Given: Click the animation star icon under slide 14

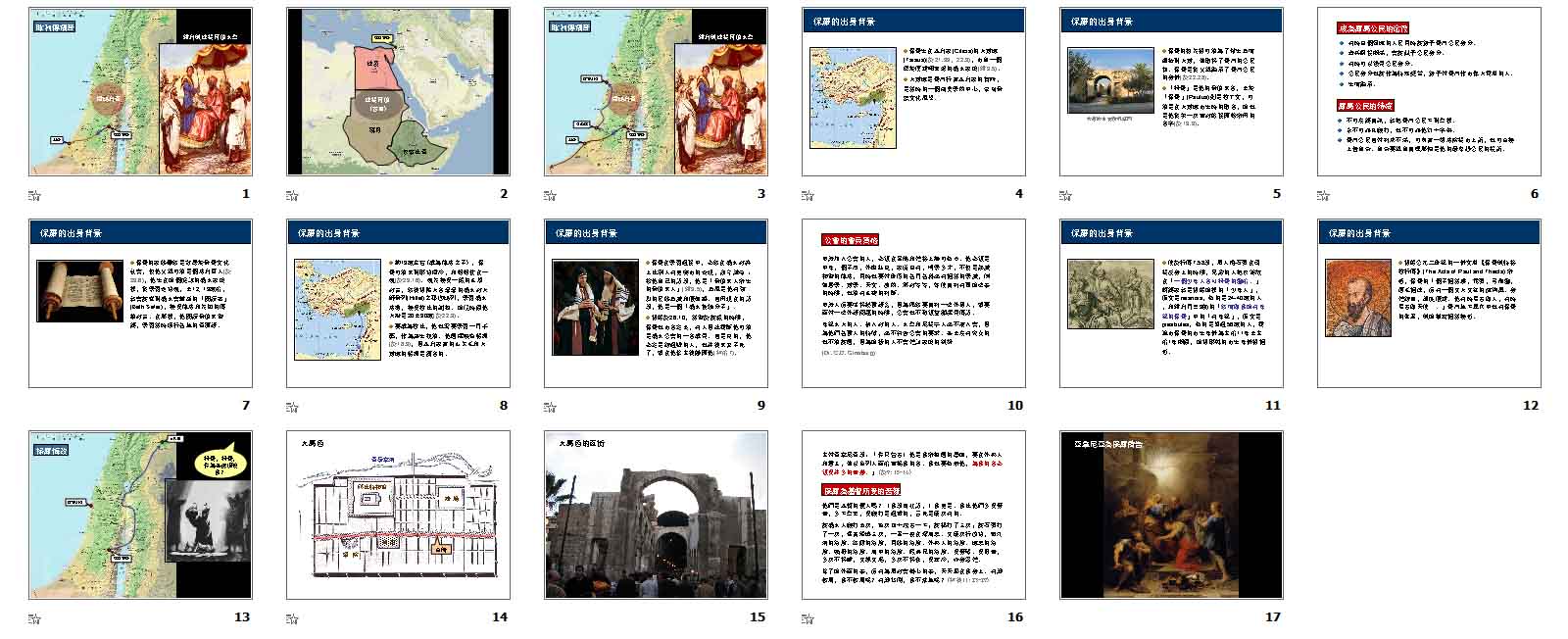Looking at the screenshot, I should pyautogui.click(x=293, y=617).
